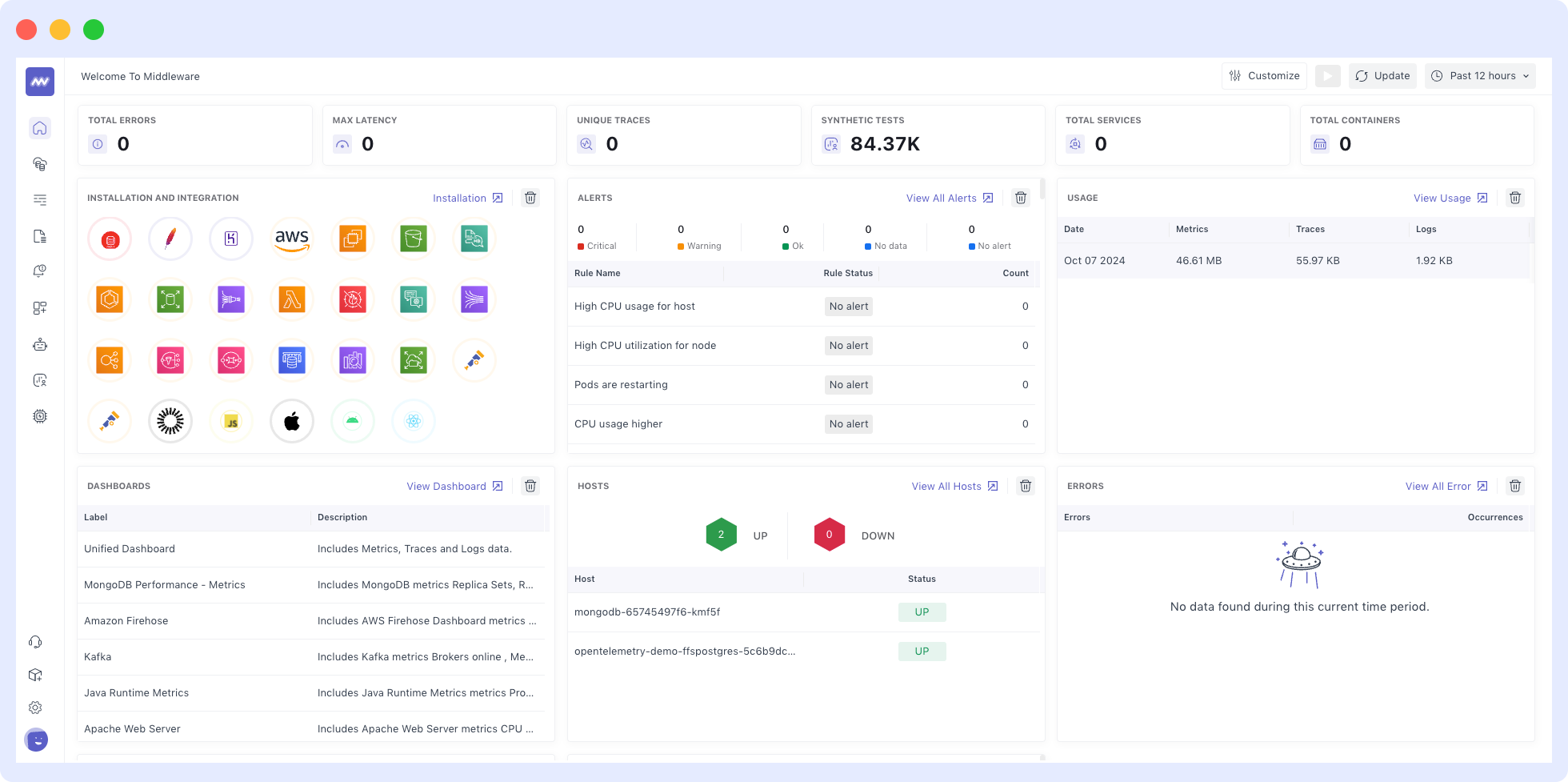The width and height of the screenshot is (1568, 782).
Task: Select the Apple platform integration
Action: pos(292,421)
